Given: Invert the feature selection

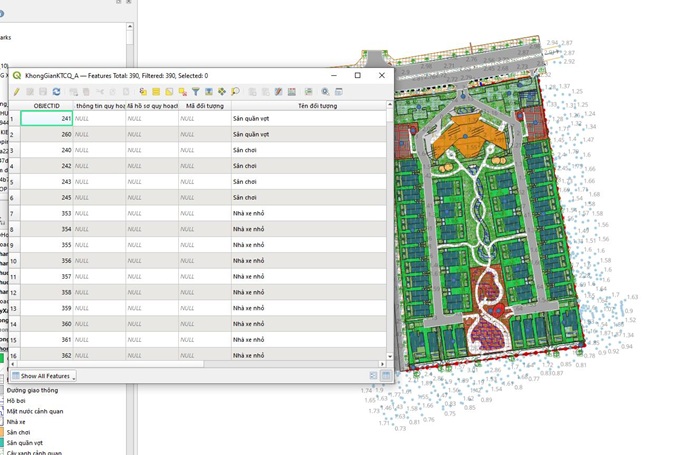Looking at the screenshot, I should point(169,92).
